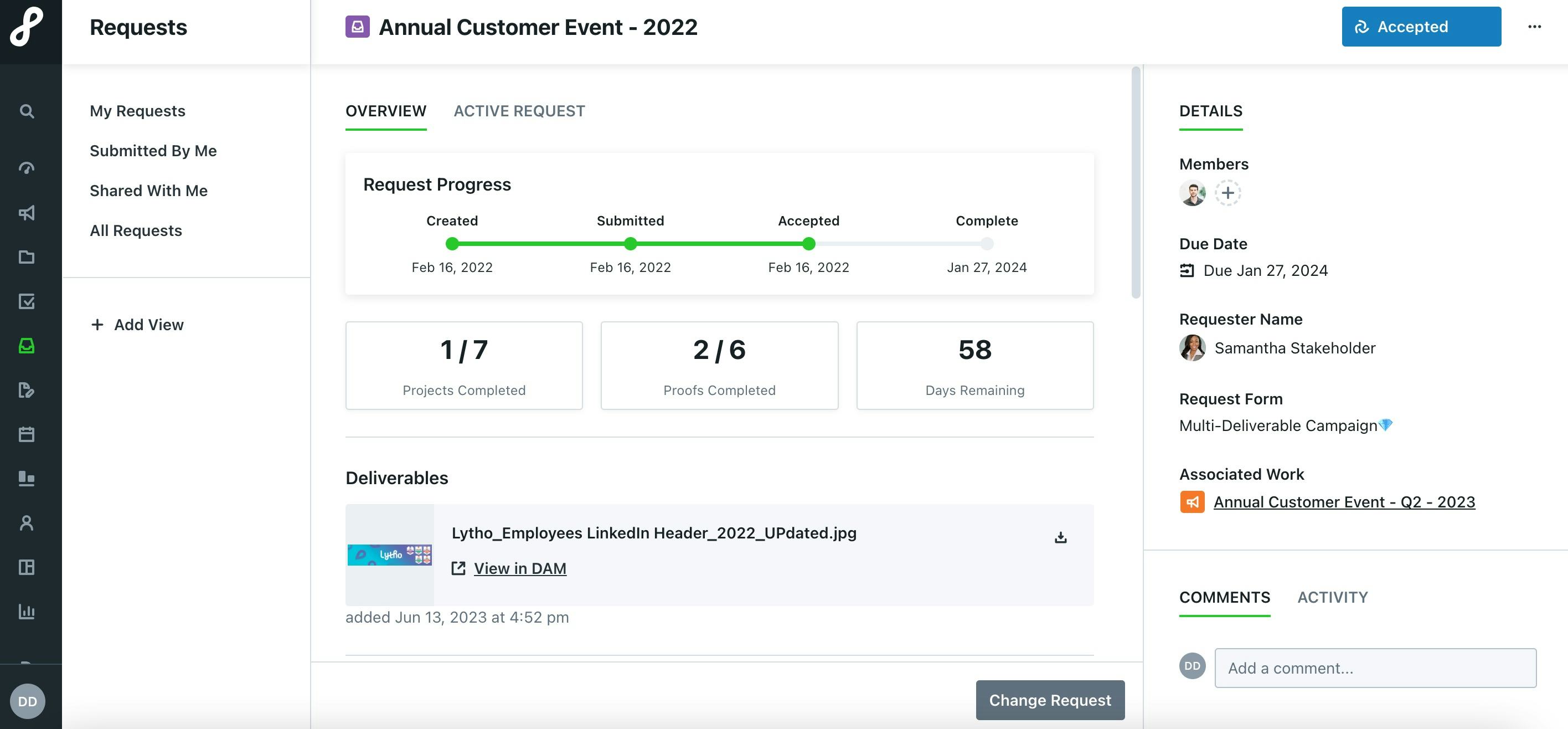Click the download icon for the deliverable
This screenshot has width=1568, height=729.
(x=1061, y=538)
